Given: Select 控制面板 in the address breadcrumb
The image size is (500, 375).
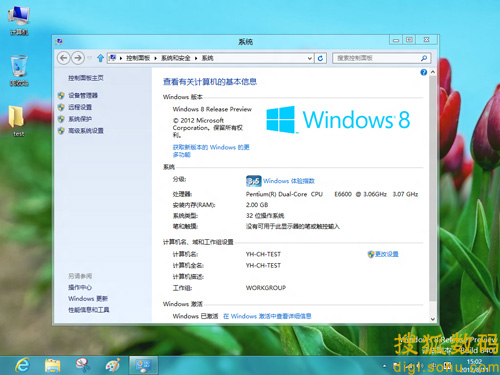Looking at the screenshot, I should [138, 58].
